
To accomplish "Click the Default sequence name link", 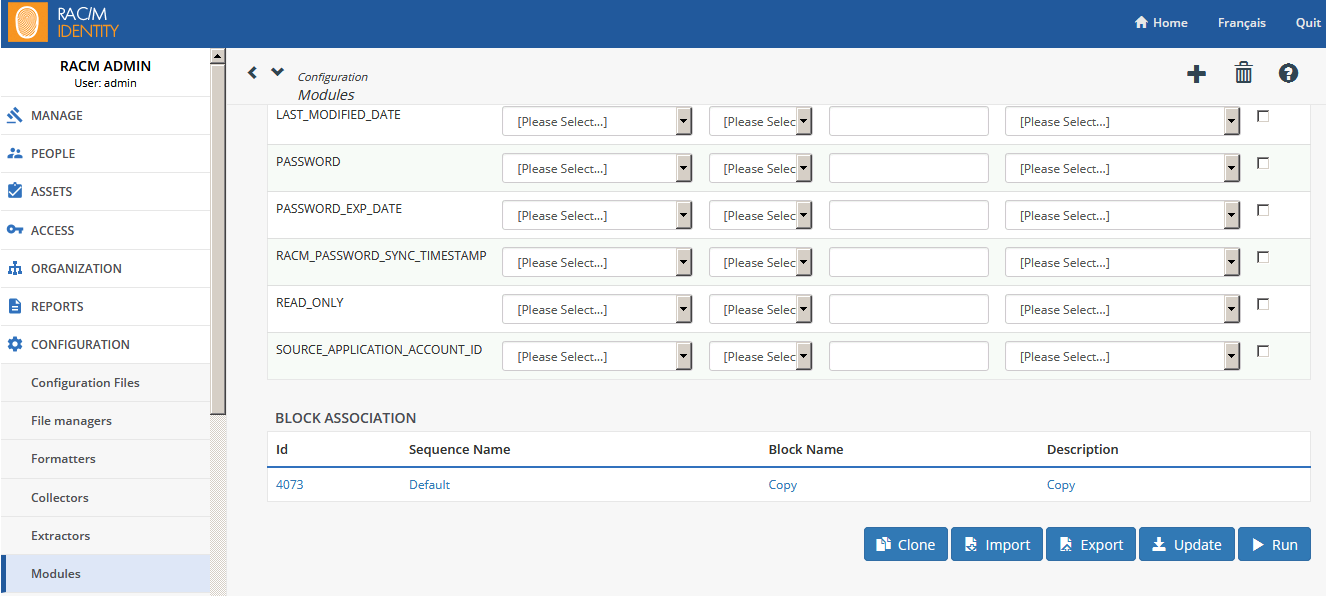I will point(429,485).
